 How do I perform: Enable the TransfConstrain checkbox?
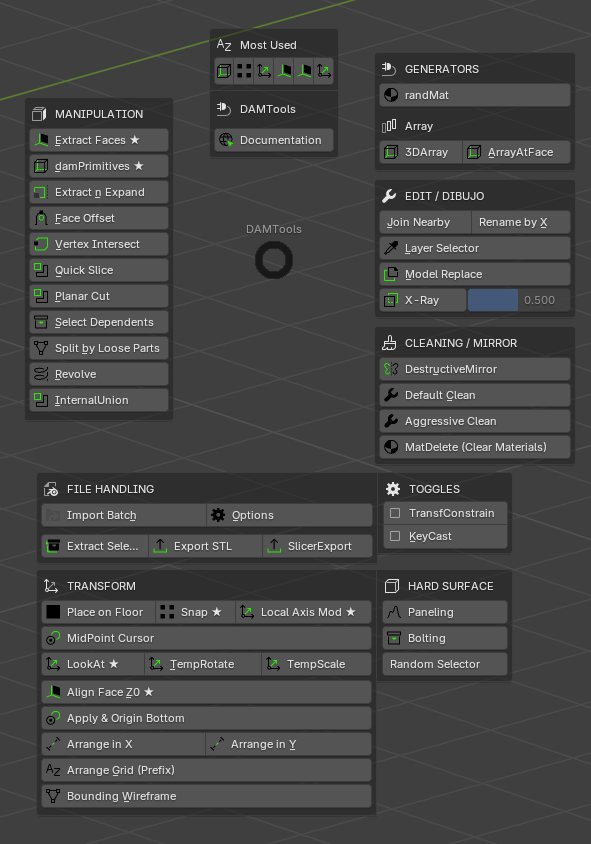[395, 513]
